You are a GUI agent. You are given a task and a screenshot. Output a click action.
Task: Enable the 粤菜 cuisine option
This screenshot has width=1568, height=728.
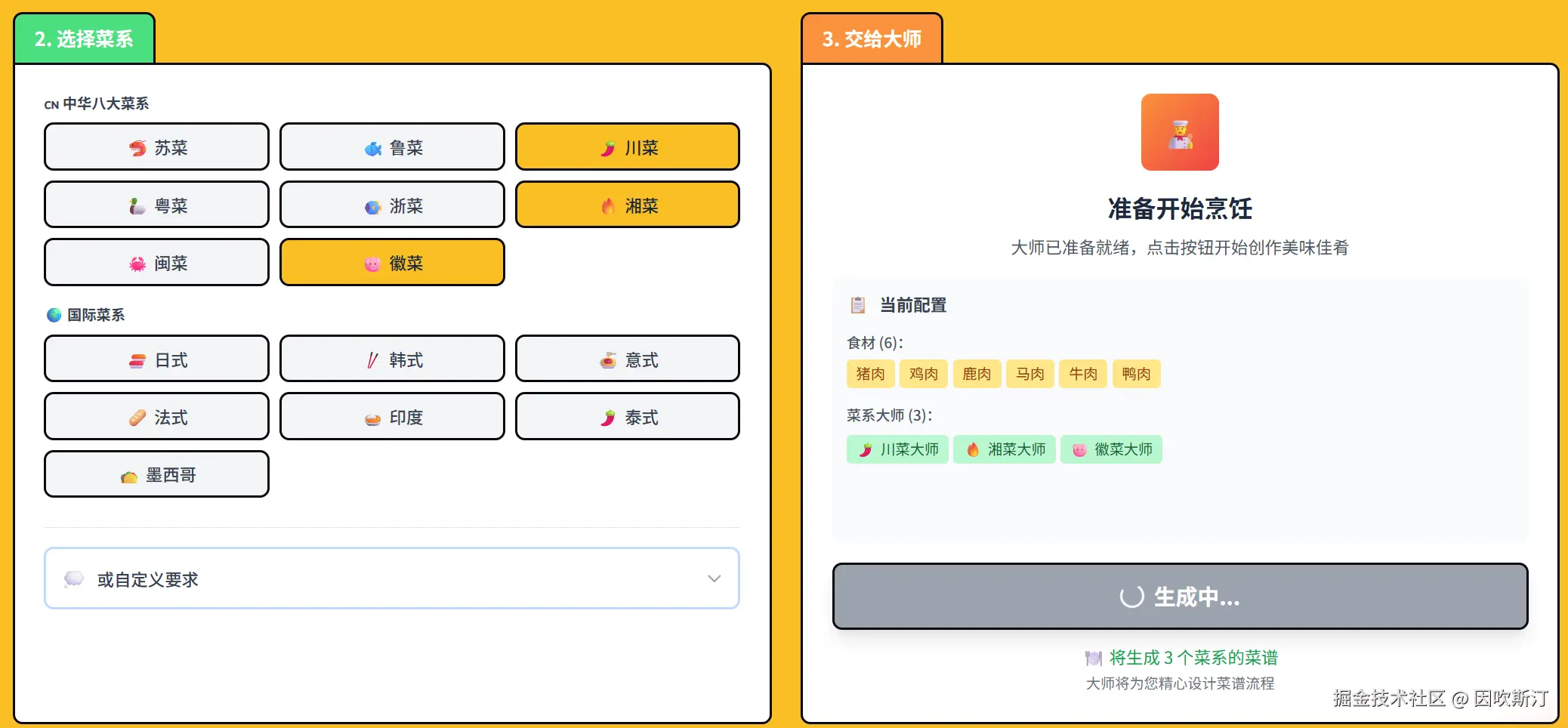(x=156, y=205)
